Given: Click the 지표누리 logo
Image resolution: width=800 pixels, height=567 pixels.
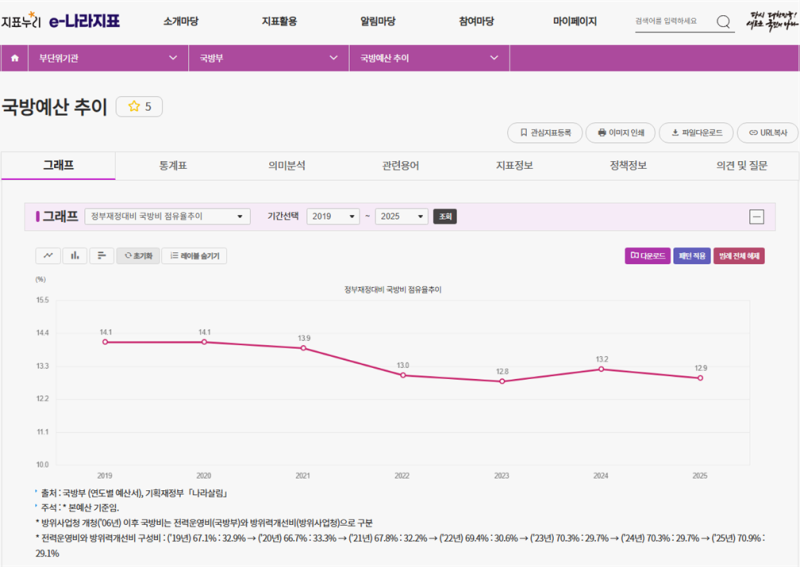Looking at the screenshot, I should coord(20,20).
